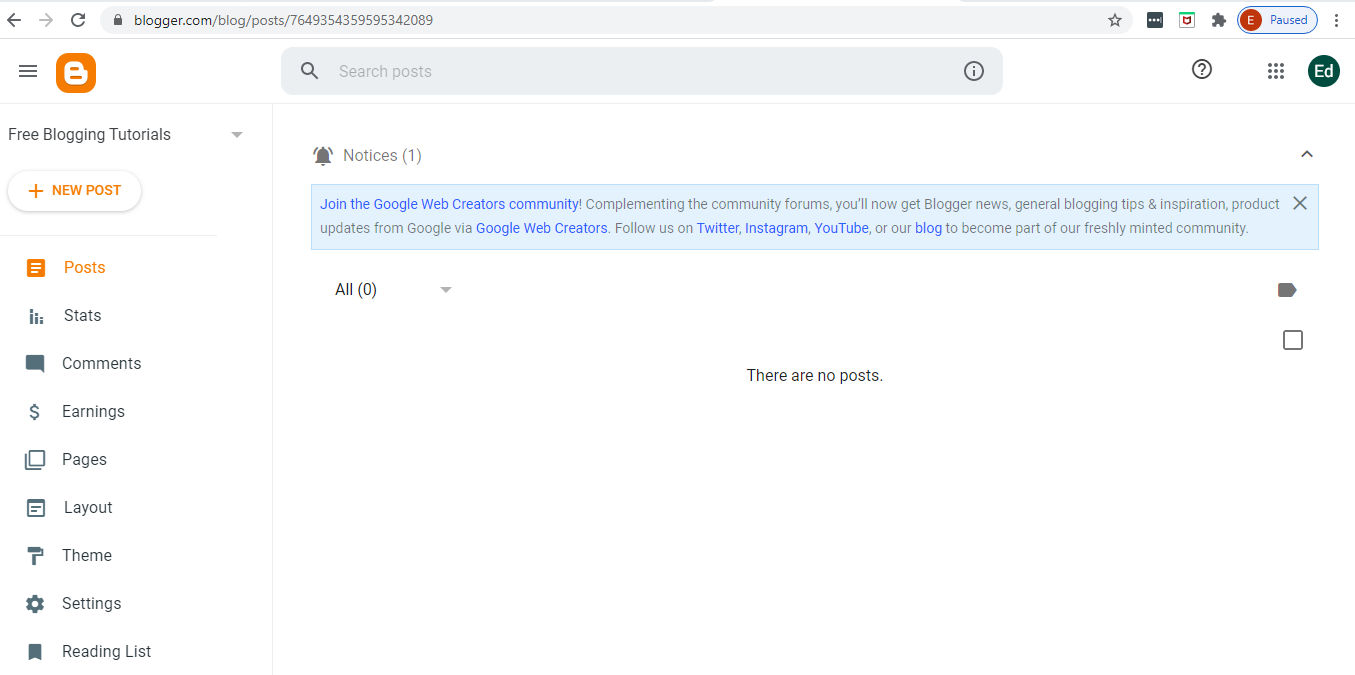
Task: Click the 'There are no posts.' text
Action: coord(815,376)
